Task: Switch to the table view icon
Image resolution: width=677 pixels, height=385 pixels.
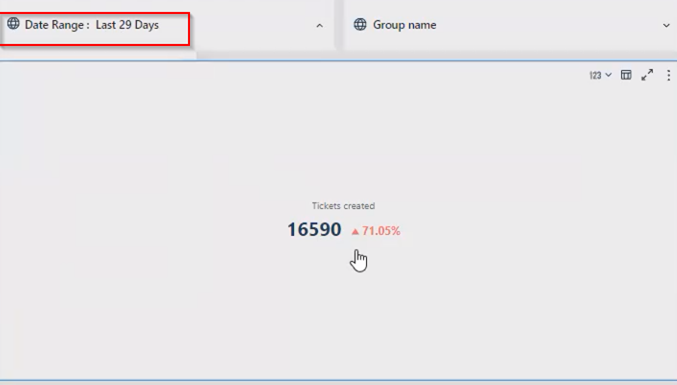Action: point(626,75)
